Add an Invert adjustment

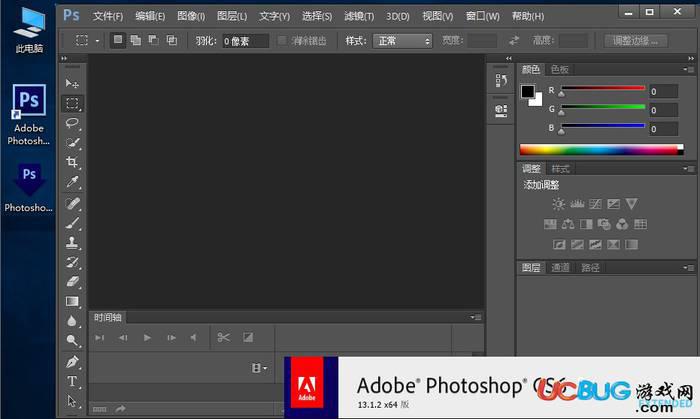(x=559, y=245)
